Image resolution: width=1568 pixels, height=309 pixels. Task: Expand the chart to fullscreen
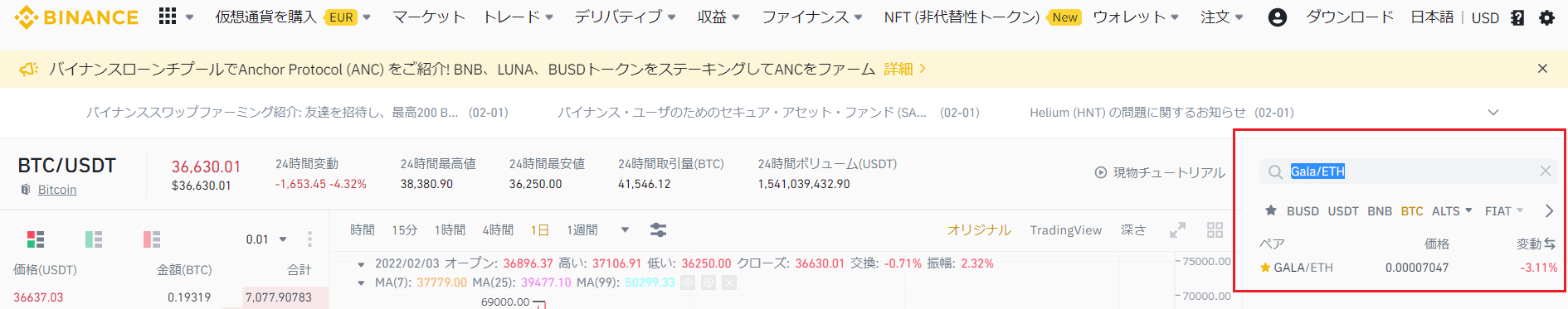click(x=1177, y=230)
